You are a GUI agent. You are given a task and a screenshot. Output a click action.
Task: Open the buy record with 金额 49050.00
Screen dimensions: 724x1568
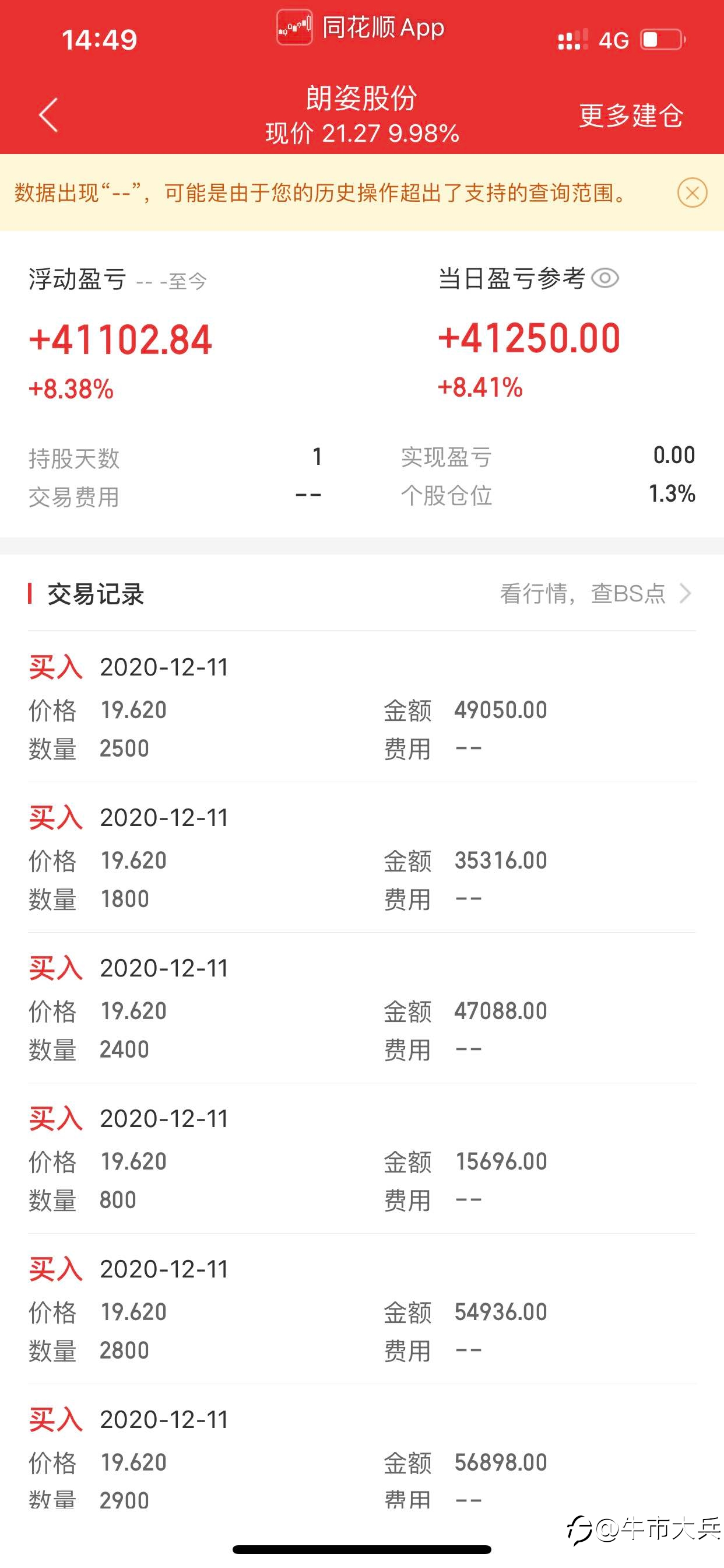(x=362, y=706)
